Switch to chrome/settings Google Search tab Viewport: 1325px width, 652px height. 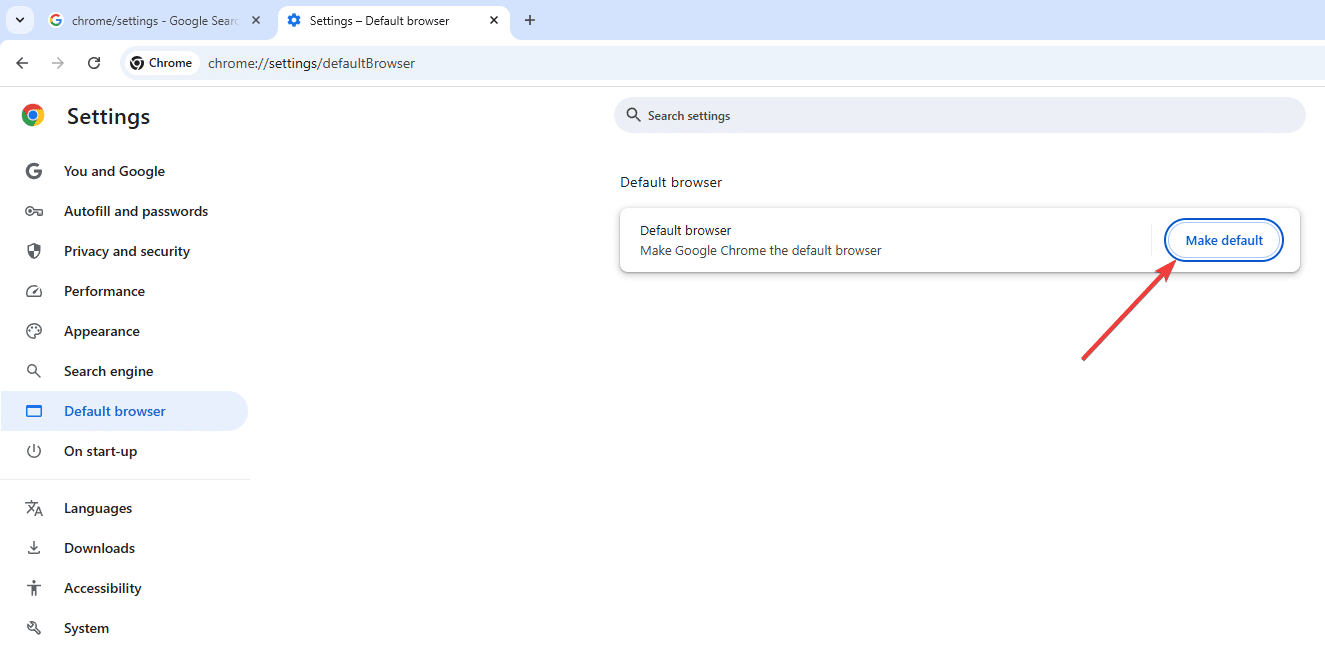154,20
